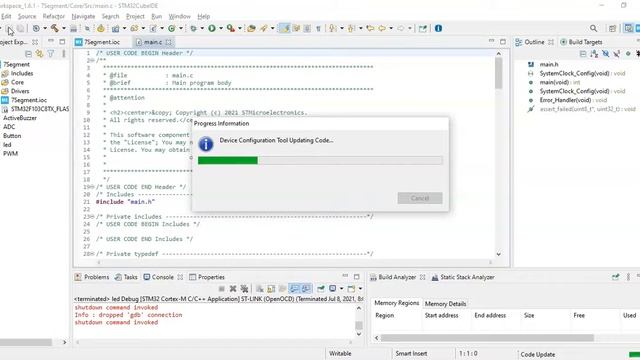Click the Open Element folder icon in toolbar
Screen dimensions: 640x360
[251, 28]
